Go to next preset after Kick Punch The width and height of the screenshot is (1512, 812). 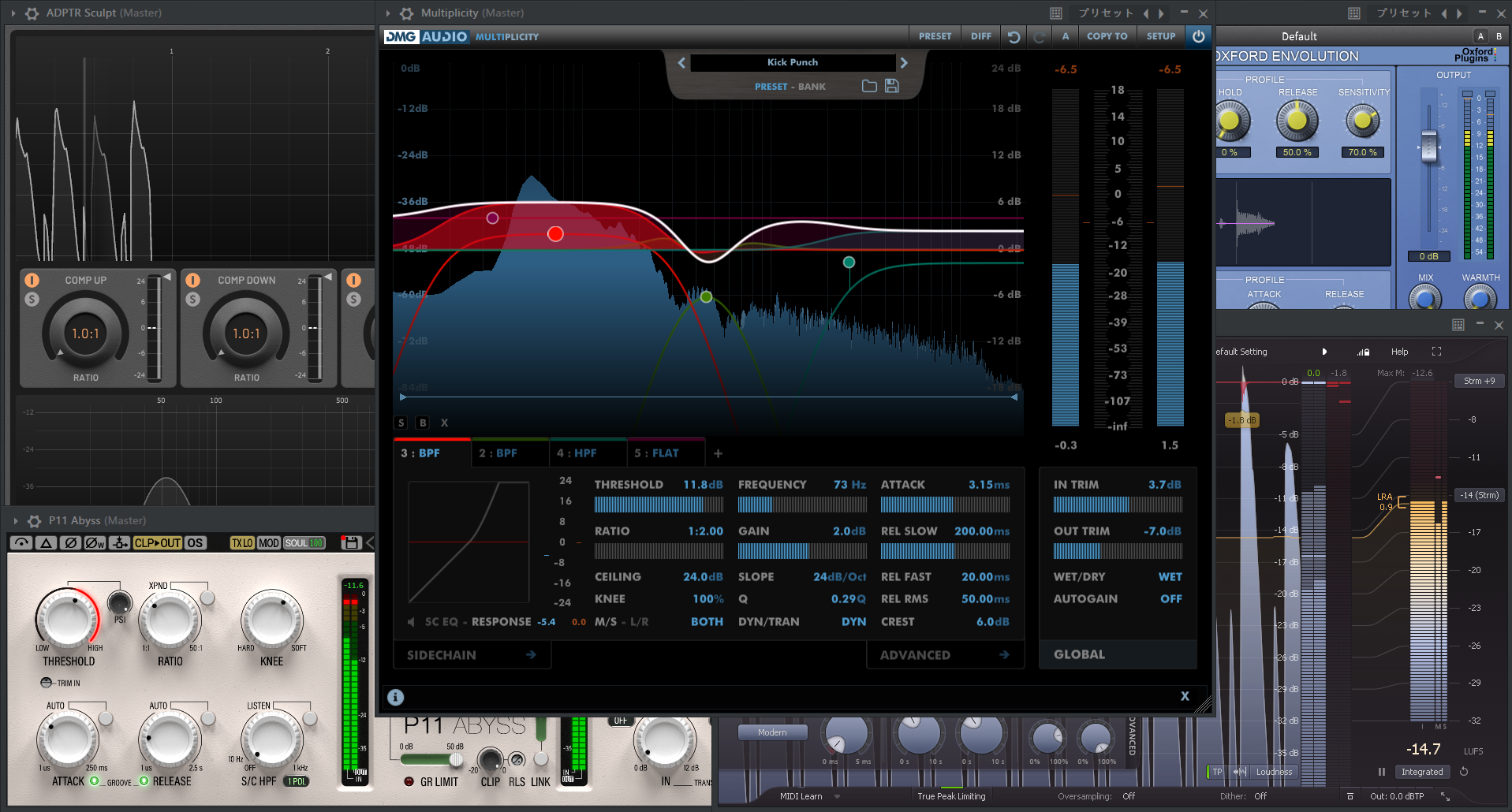pos(904,62)
